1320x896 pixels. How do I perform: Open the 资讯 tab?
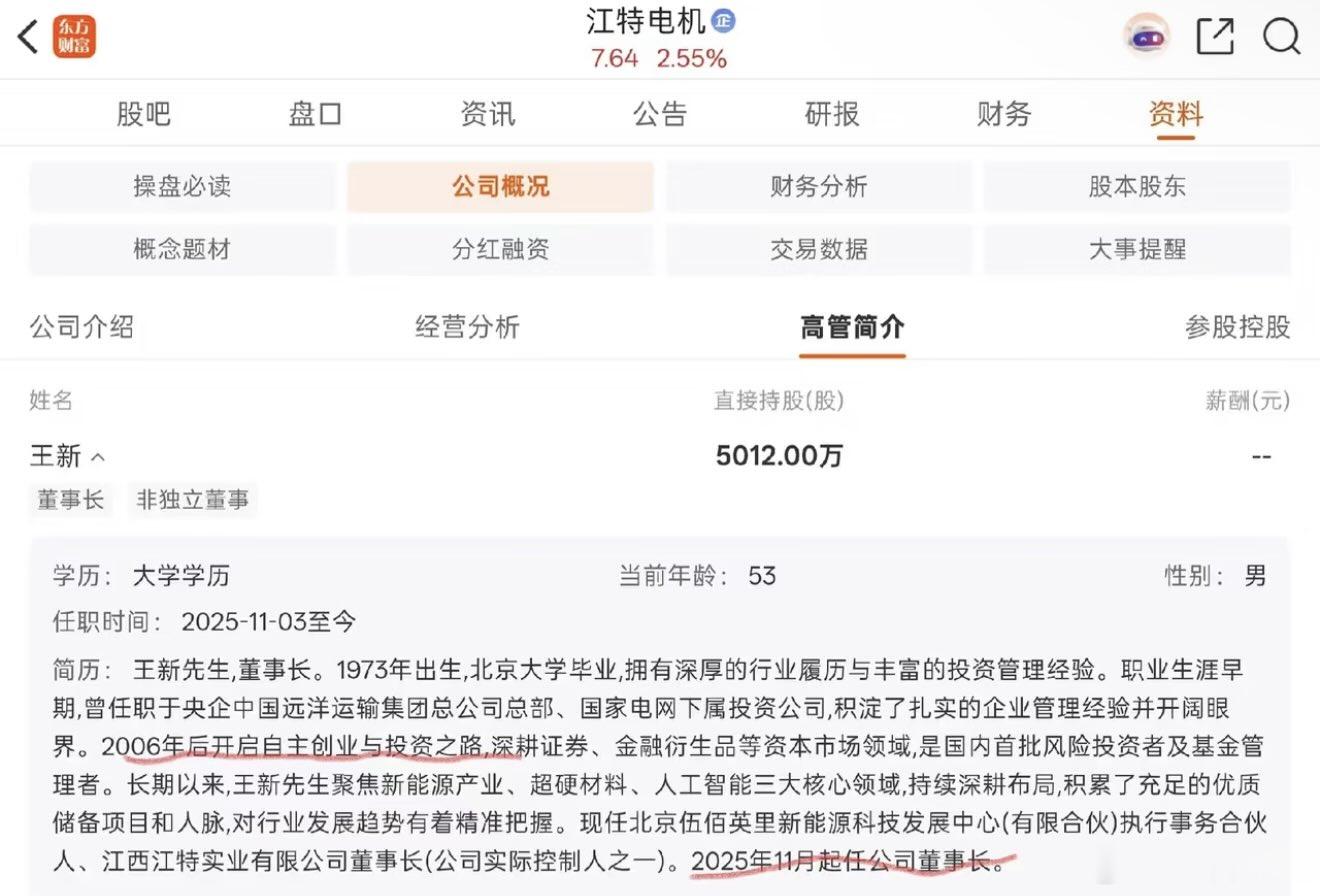click(x=488, y=114)
